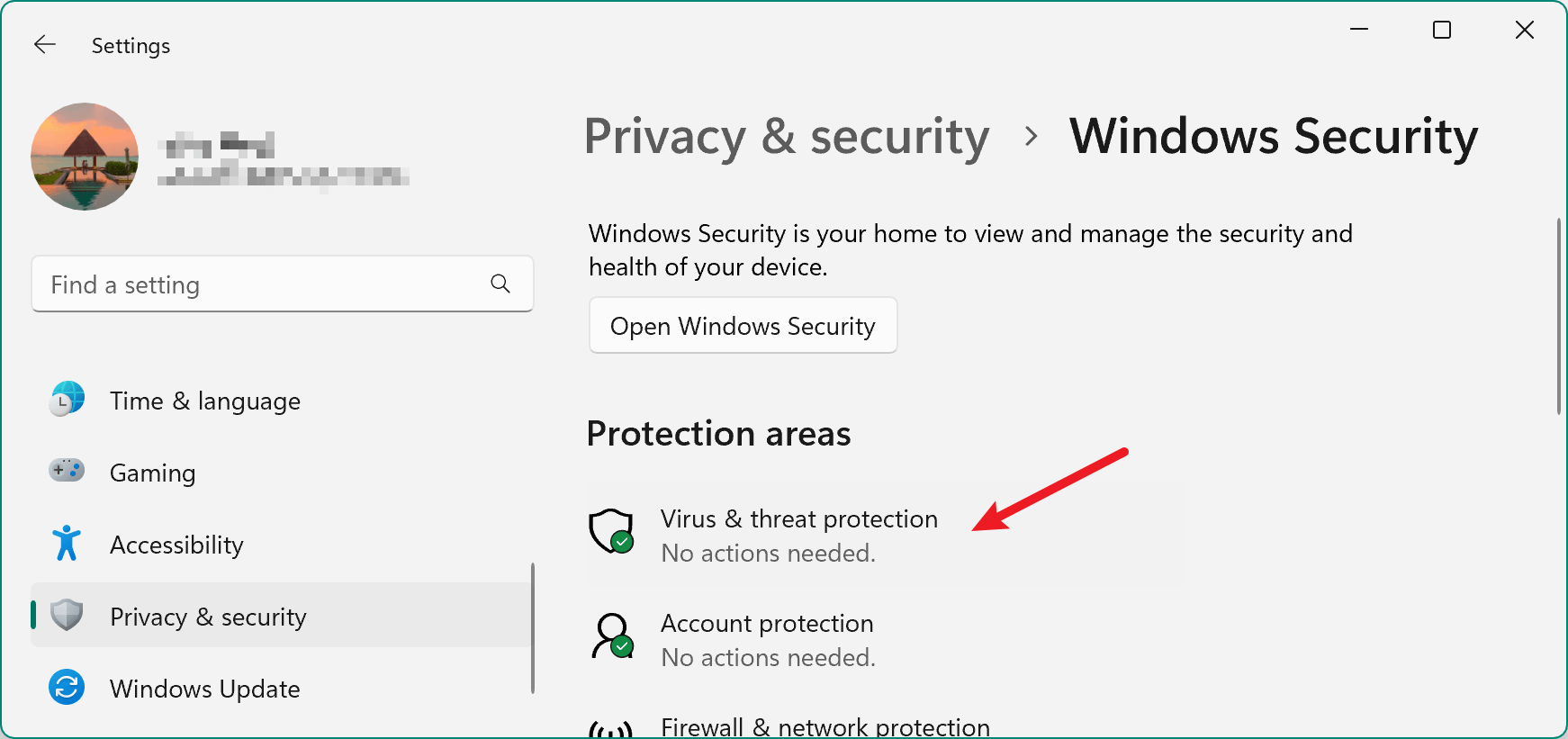Focus the Find a setting search box
Viewport: 1568px width, 739px height.
pyautogui.click(x=261, y=284)
